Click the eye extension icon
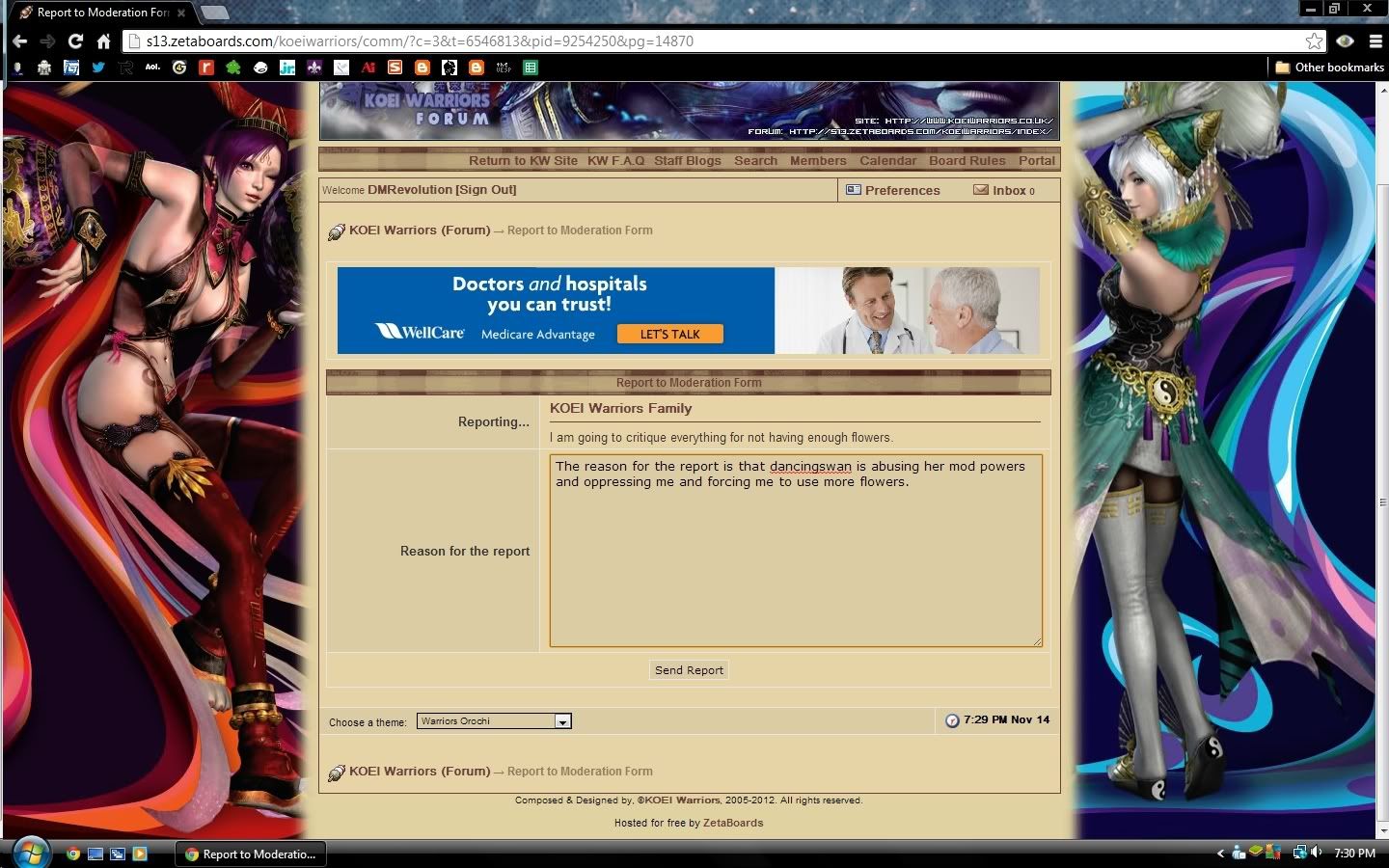The width and height of the screenshot is (1389, 868). pos(1346,41)
